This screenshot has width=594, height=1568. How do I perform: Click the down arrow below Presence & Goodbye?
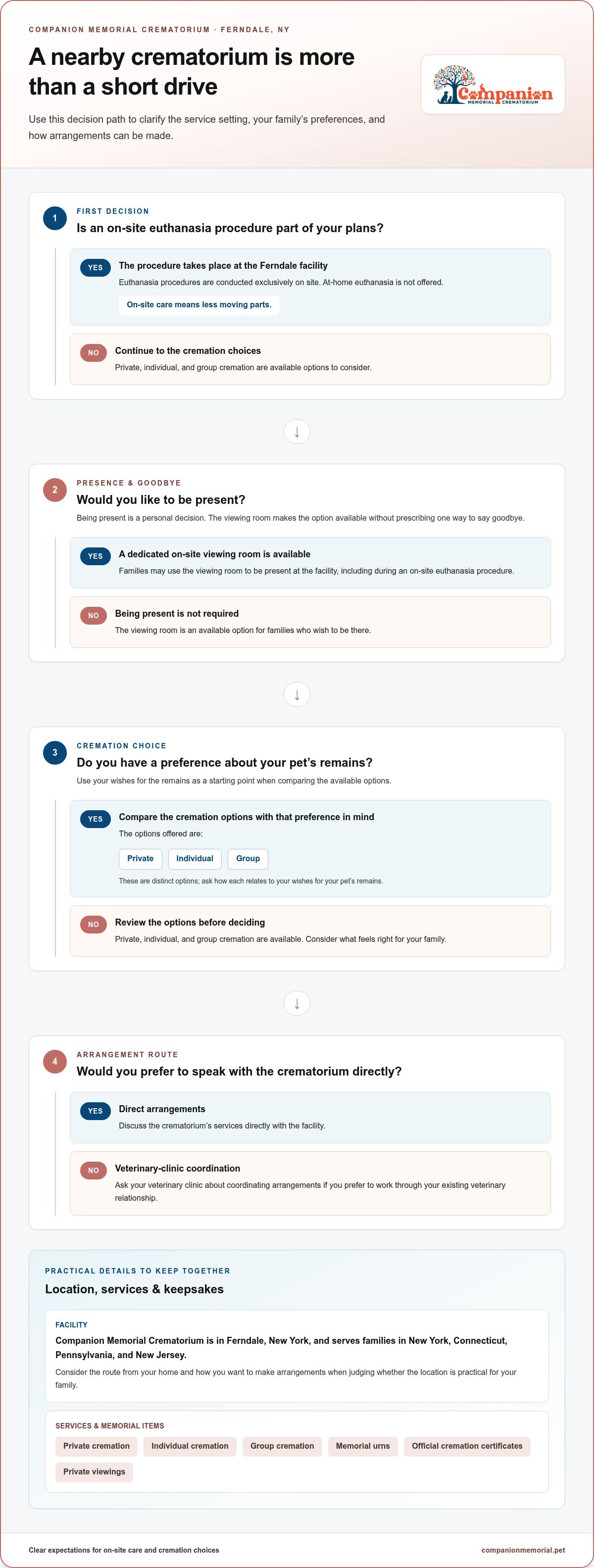click(x=297, y=694)
